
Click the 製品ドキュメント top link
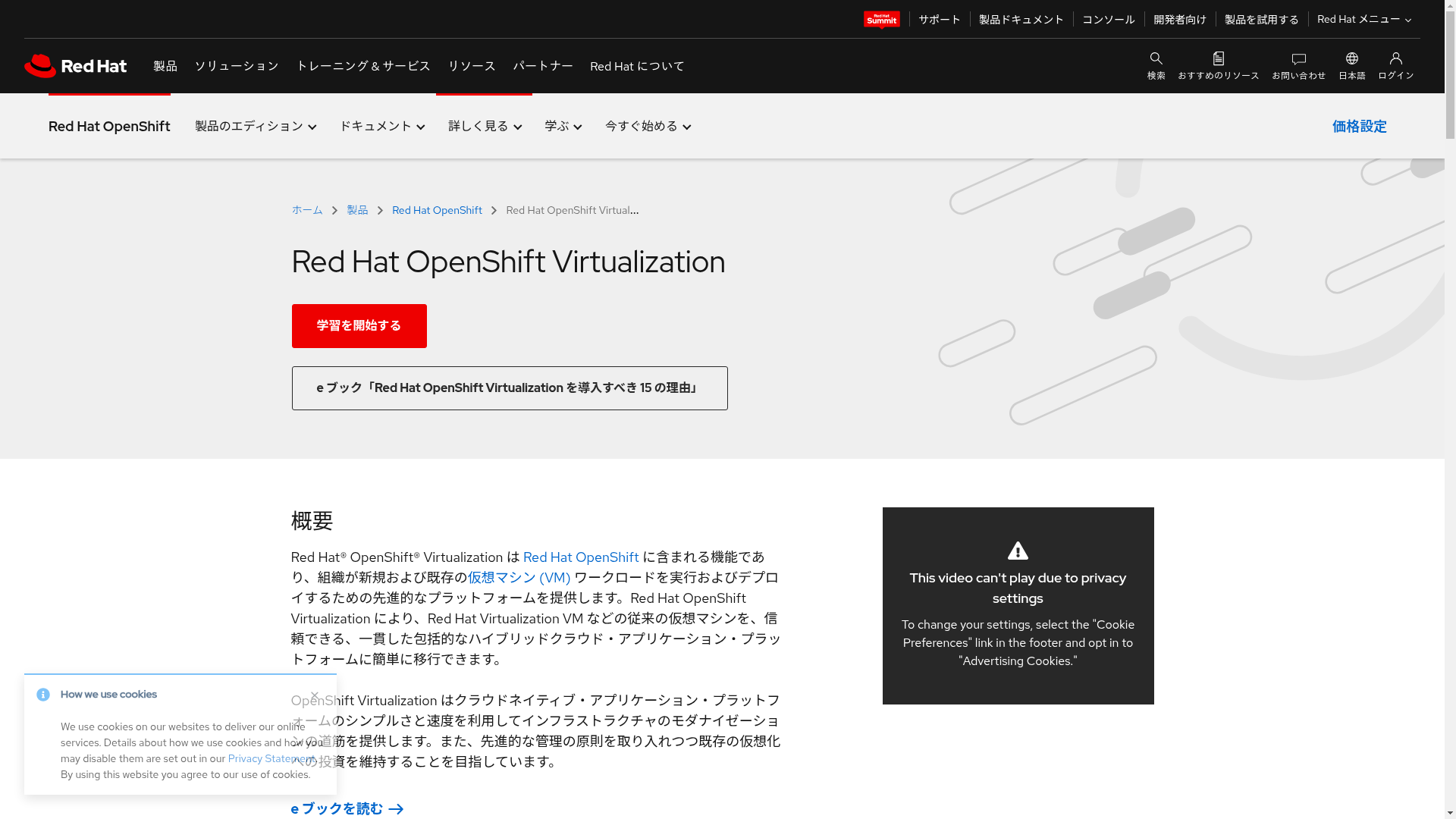1021,19
